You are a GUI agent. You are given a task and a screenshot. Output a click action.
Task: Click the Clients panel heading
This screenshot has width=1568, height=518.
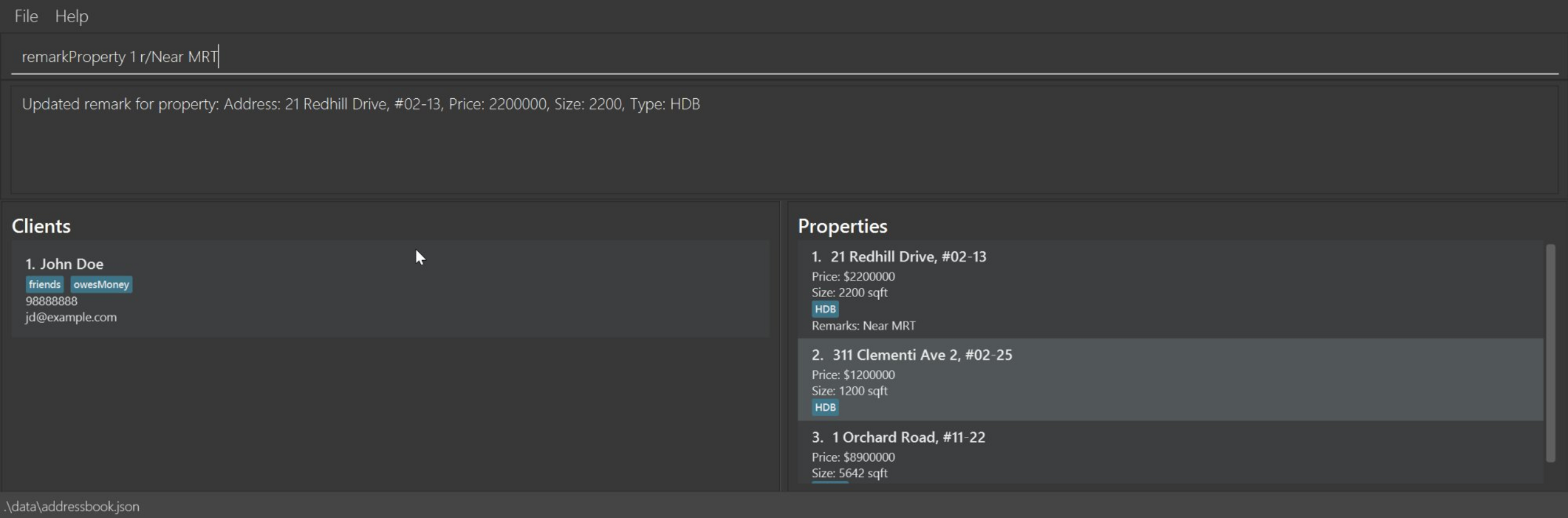41,226
